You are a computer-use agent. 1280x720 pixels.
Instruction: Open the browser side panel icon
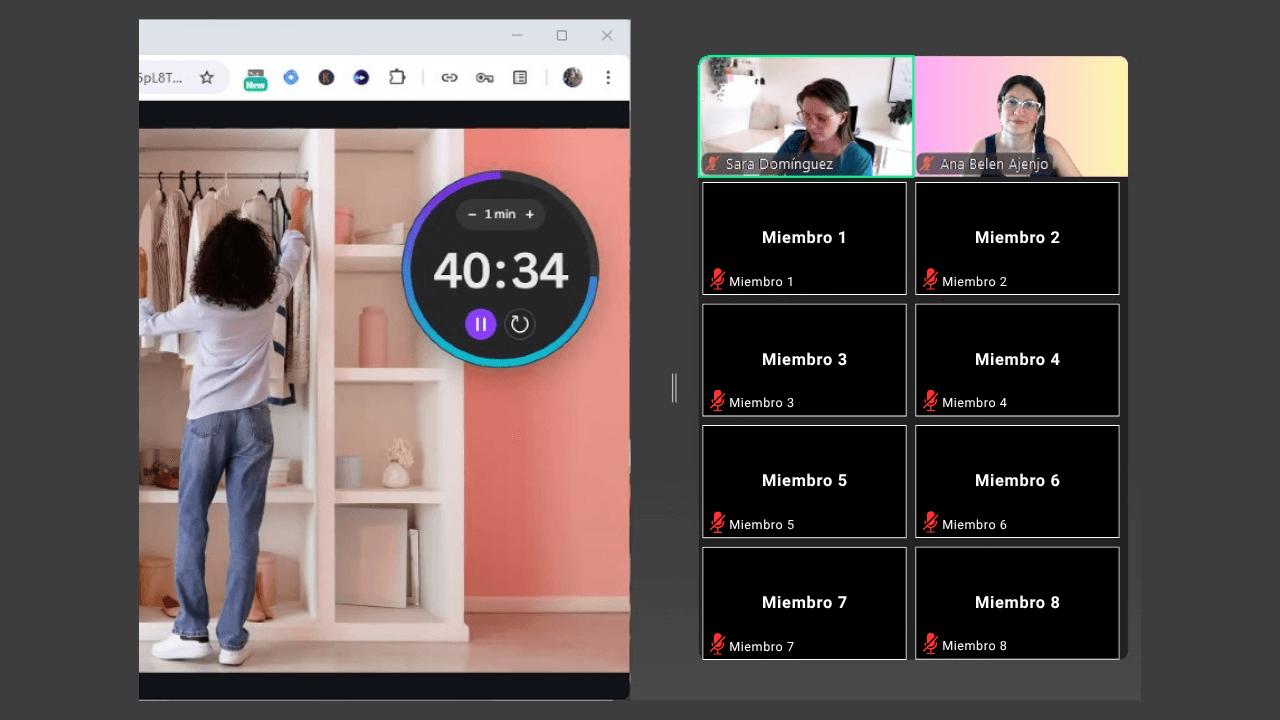[x=520, y=77]
